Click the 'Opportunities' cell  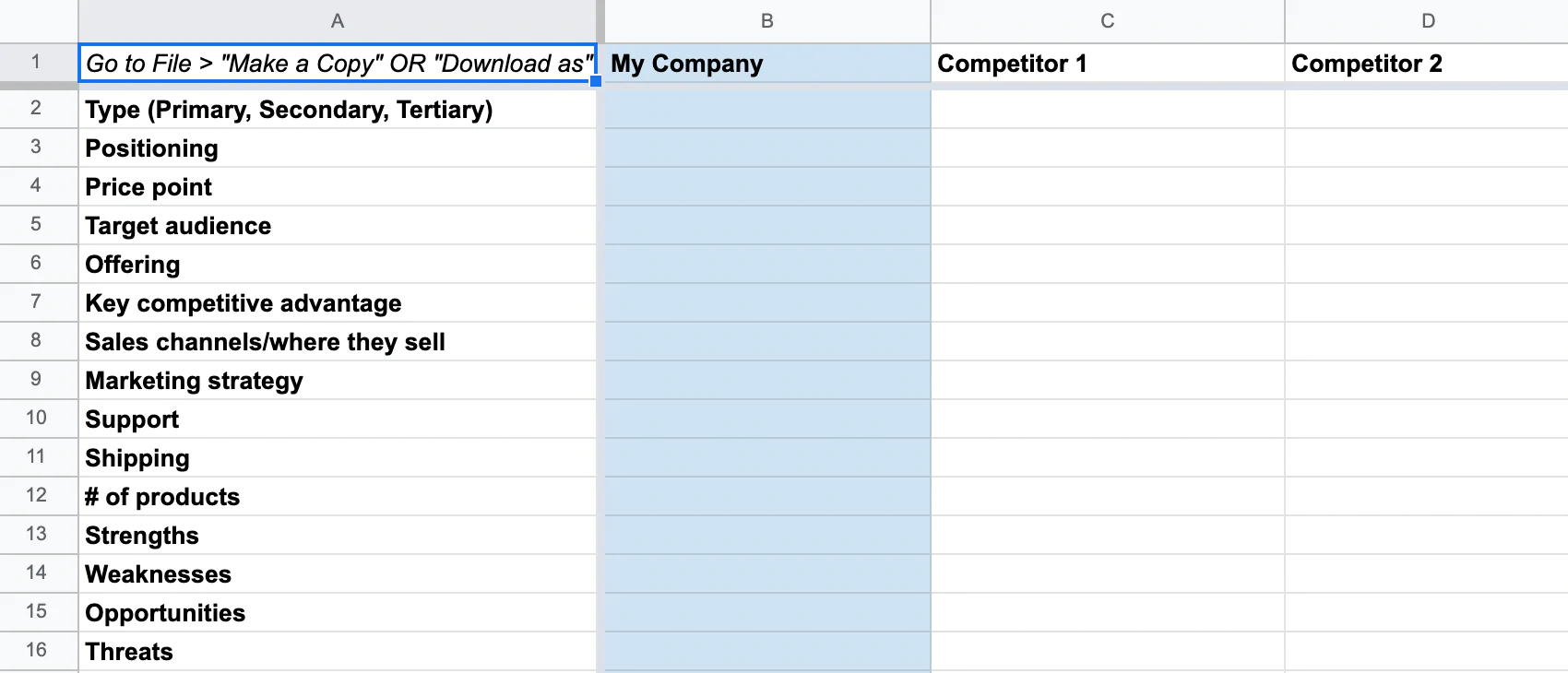pos(338,613)
